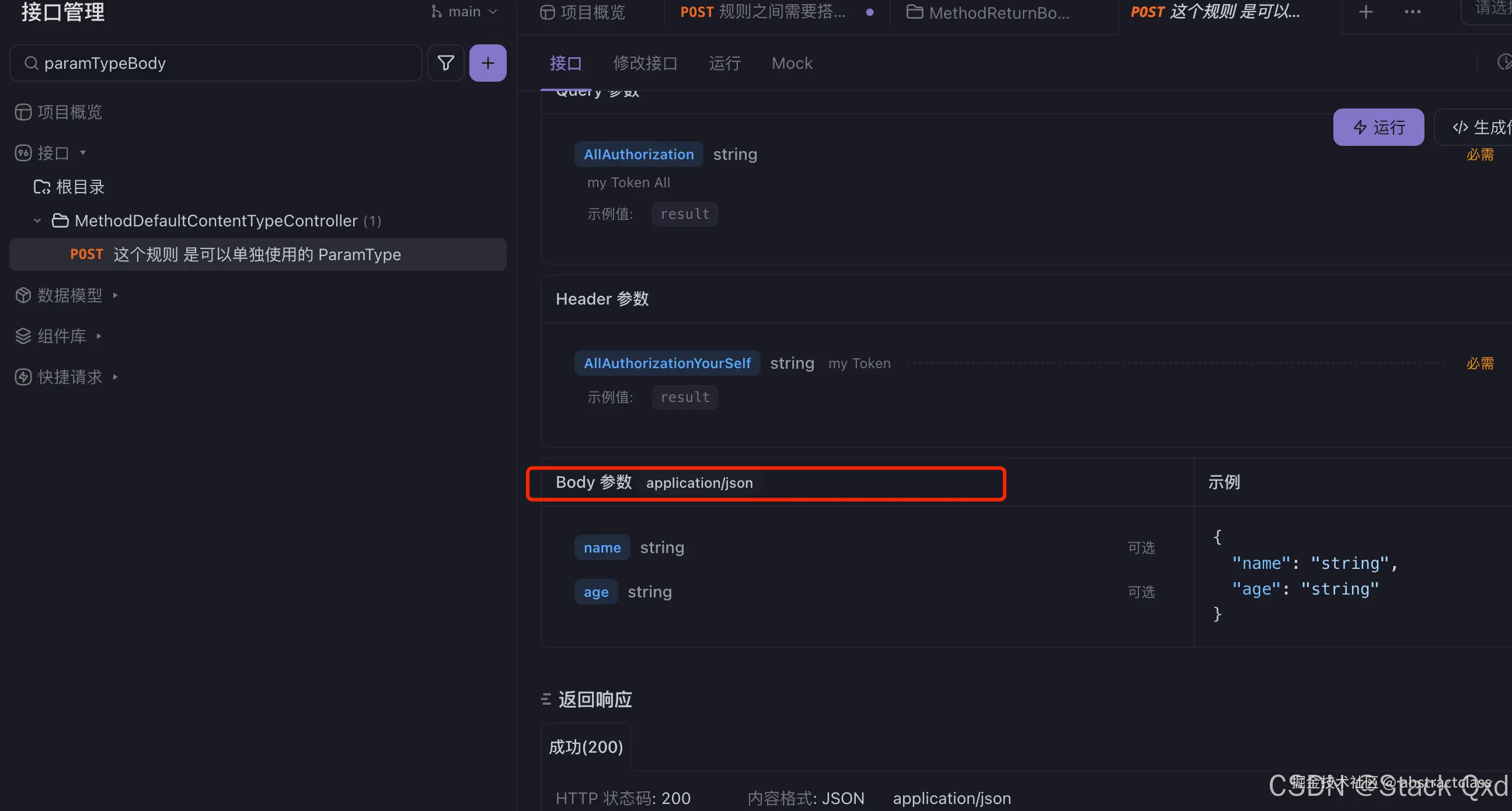Screen dimensions: 1512x811
Task: Click the filter icon next to the search bar
Action: click(445, 63)
